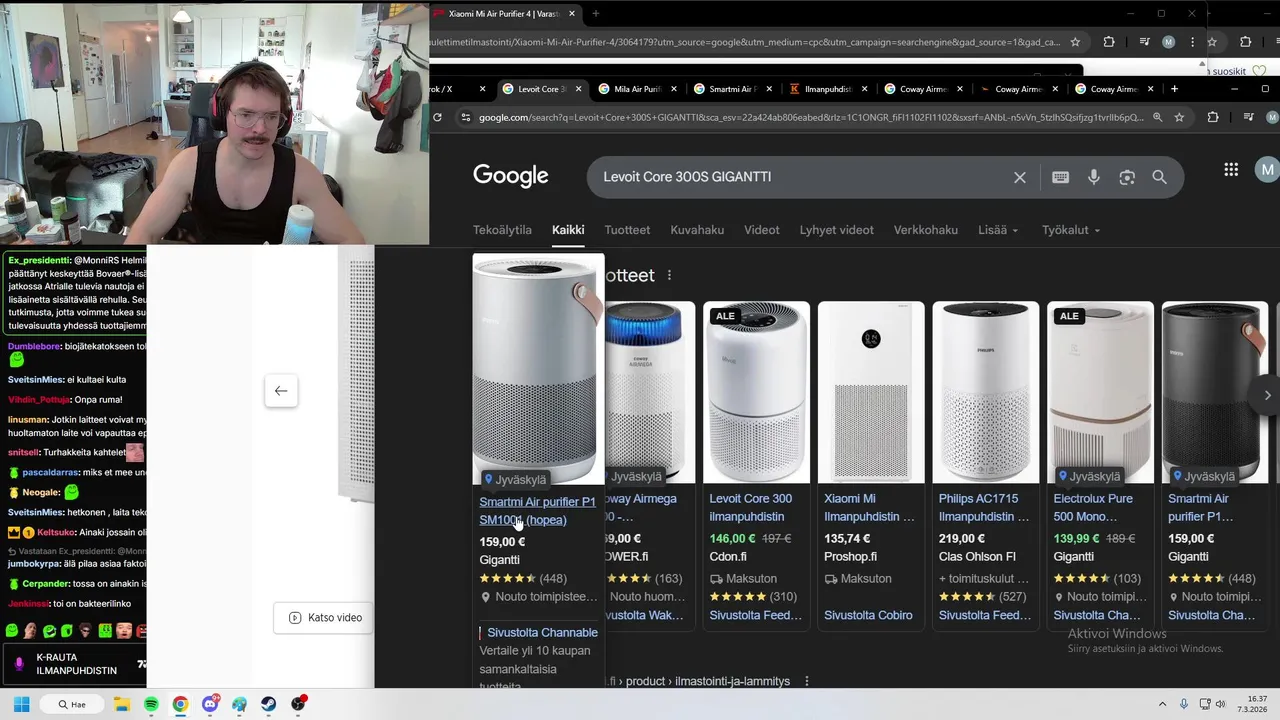1280x720 pixels.
Task: Bookmark the Google results page with star
Action: [x=1179, y=117]
